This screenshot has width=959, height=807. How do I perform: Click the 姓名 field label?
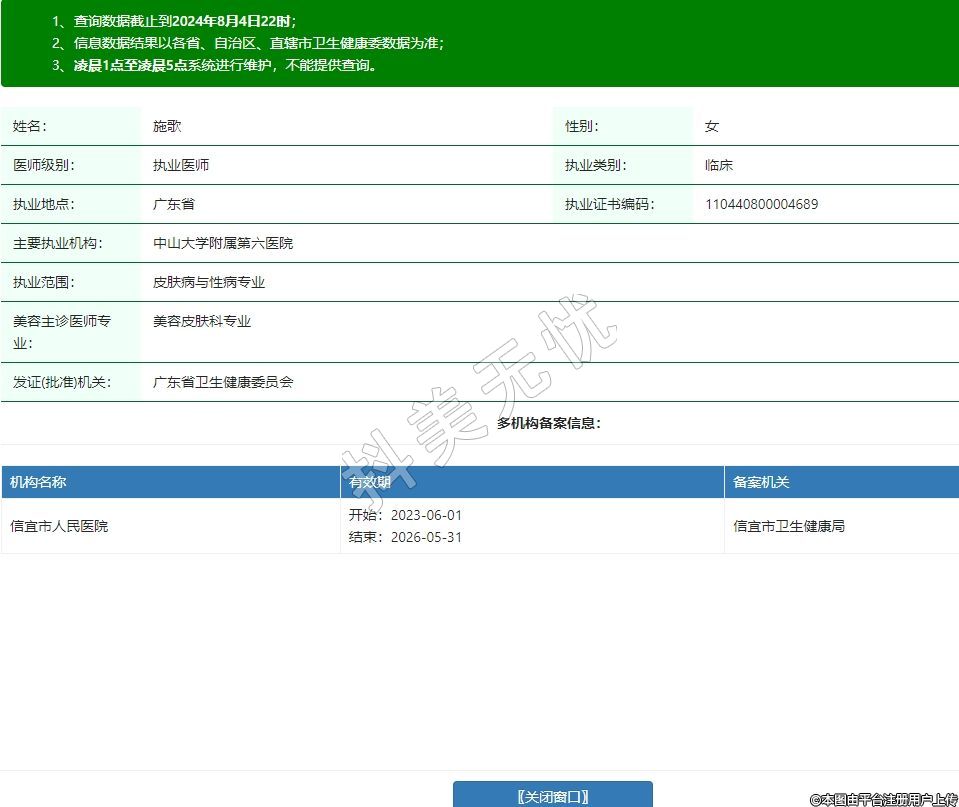tap(29, 126)
